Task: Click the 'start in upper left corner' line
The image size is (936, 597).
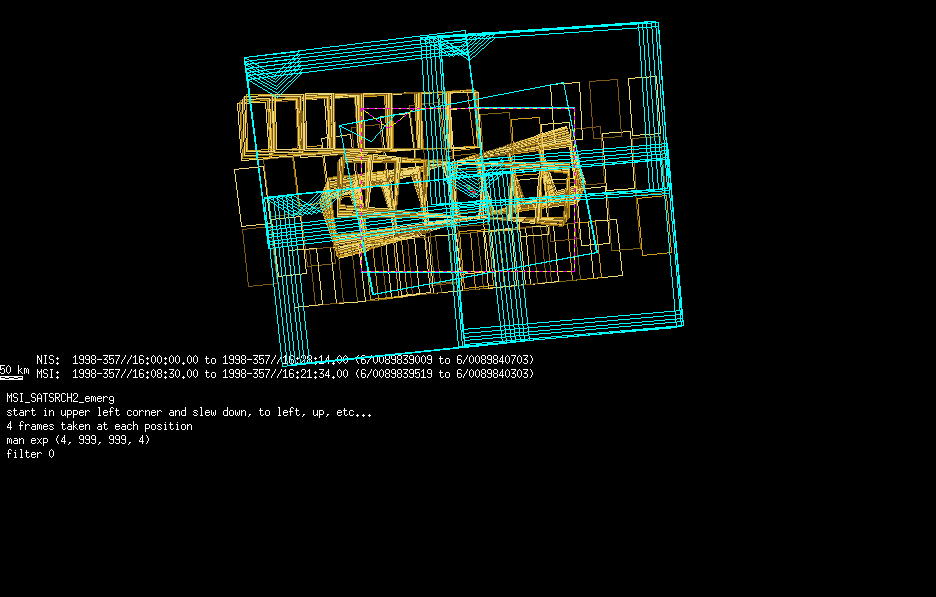Action: 189,413
